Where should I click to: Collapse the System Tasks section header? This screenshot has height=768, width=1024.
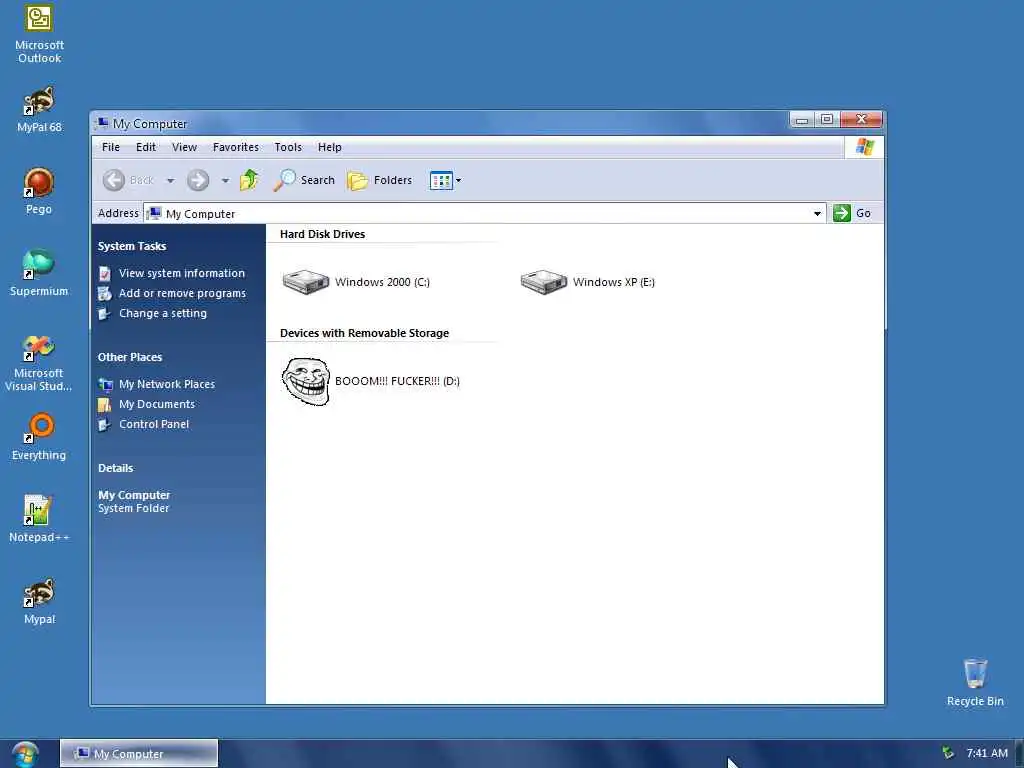point(132,246)
